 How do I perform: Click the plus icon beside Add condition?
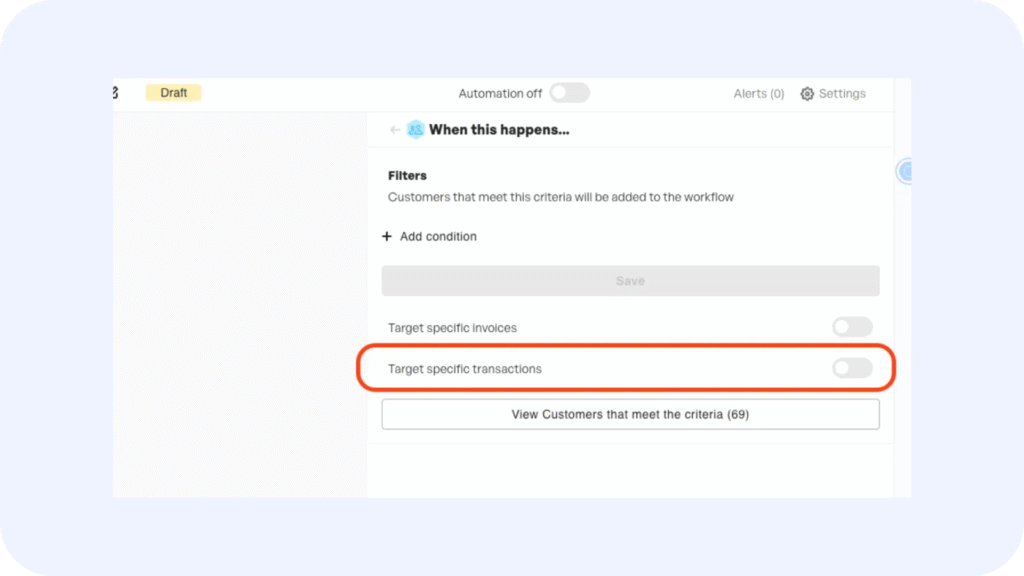tap(387, 237)
